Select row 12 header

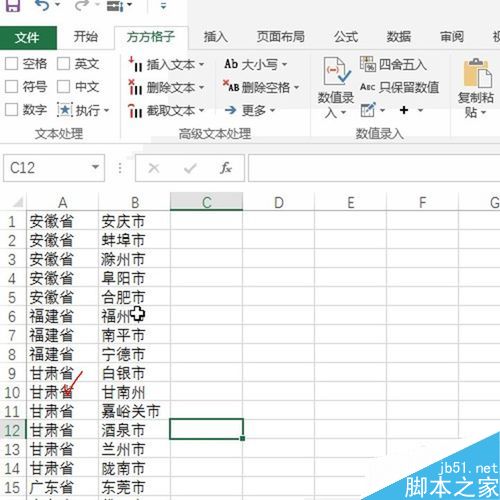point(13,430)
